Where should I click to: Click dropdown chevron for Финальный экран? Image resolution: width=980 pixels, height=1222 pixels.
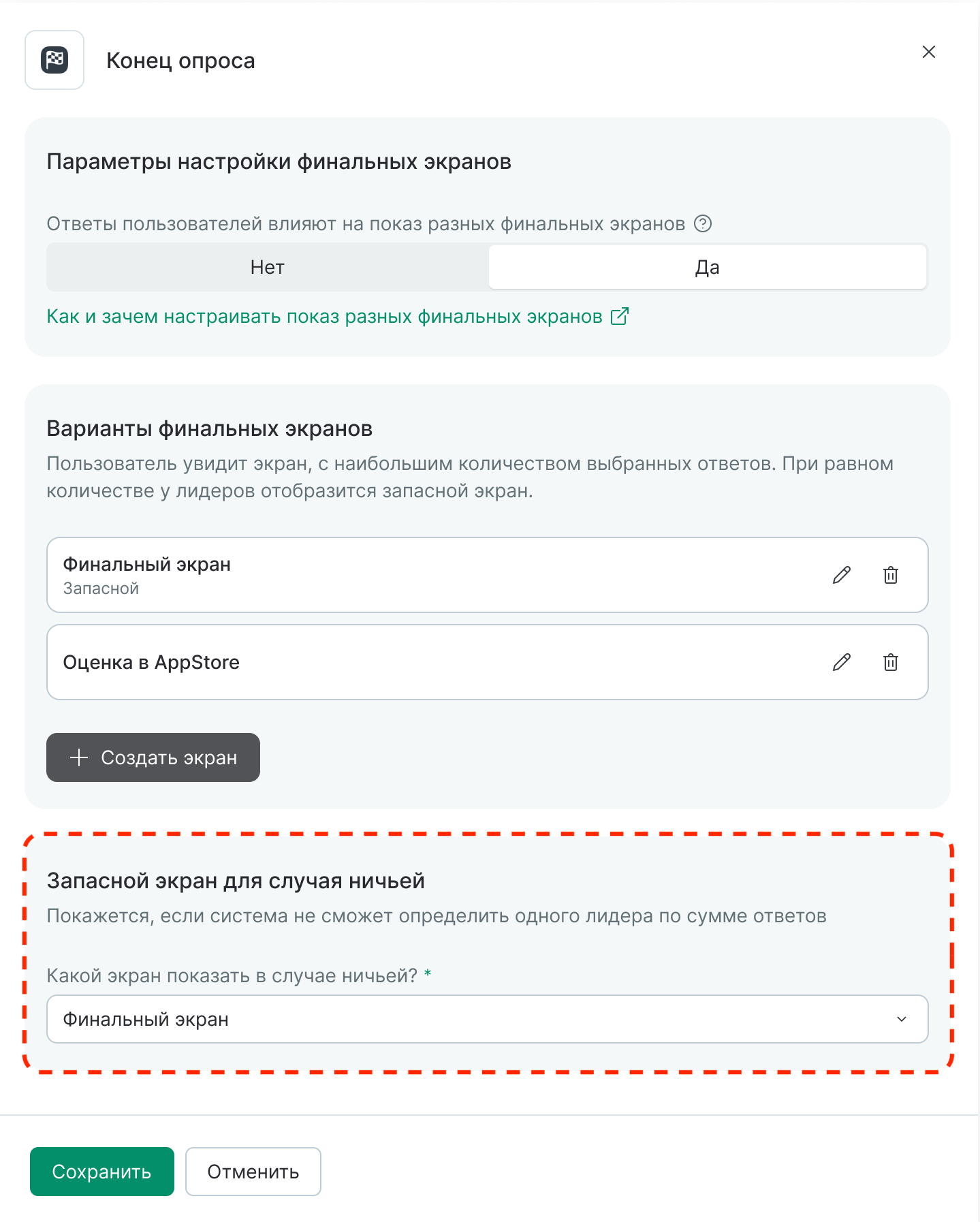pos(902,1019)
